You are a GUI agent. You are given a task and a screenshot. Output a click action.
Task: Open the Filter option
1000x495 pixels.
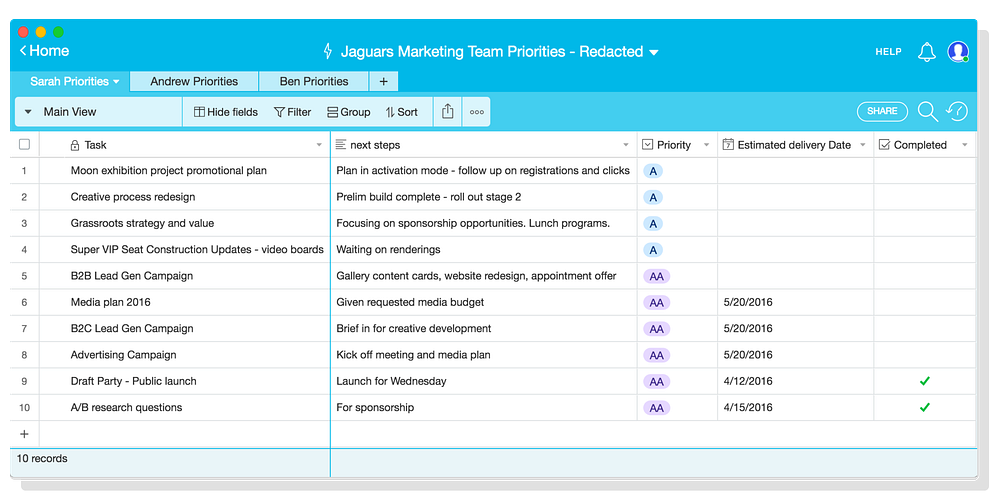tap(293, 112)
